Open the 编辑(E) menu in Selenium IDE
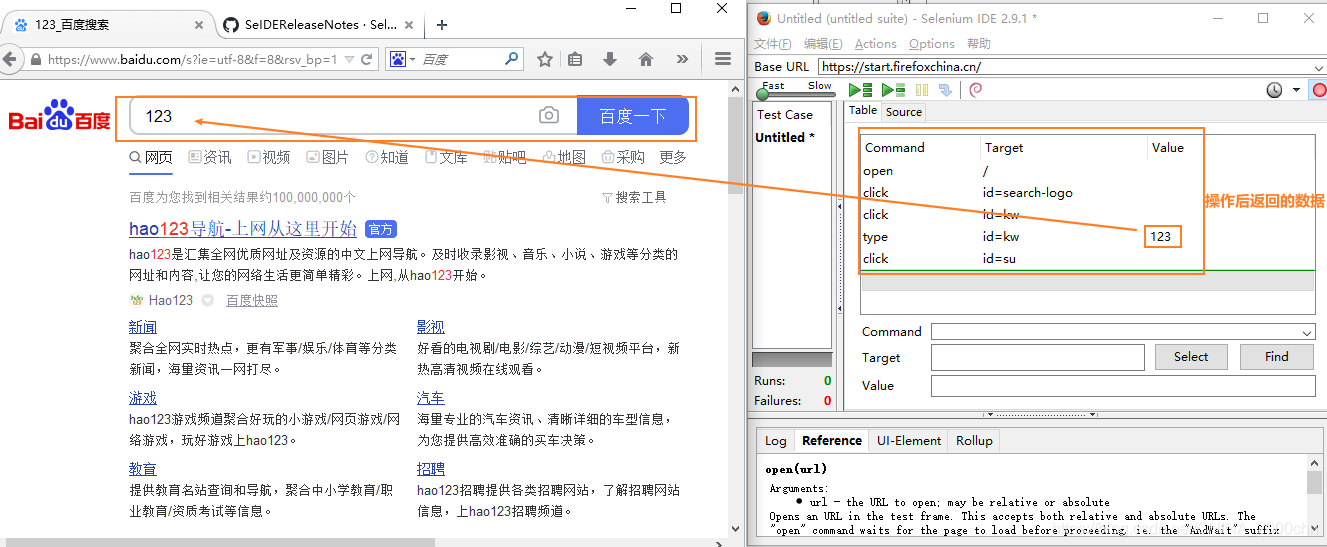 [x=823, y=44]
